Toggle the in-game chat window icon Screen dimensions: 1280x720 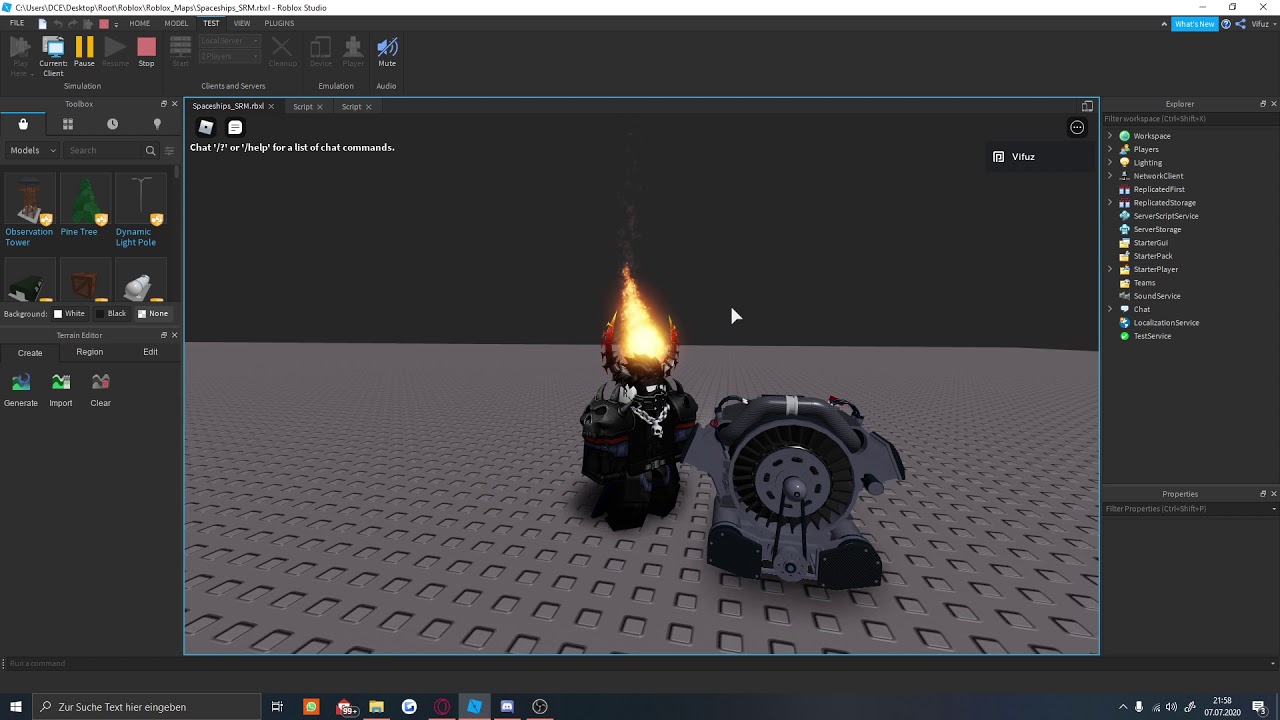[235, 127]
